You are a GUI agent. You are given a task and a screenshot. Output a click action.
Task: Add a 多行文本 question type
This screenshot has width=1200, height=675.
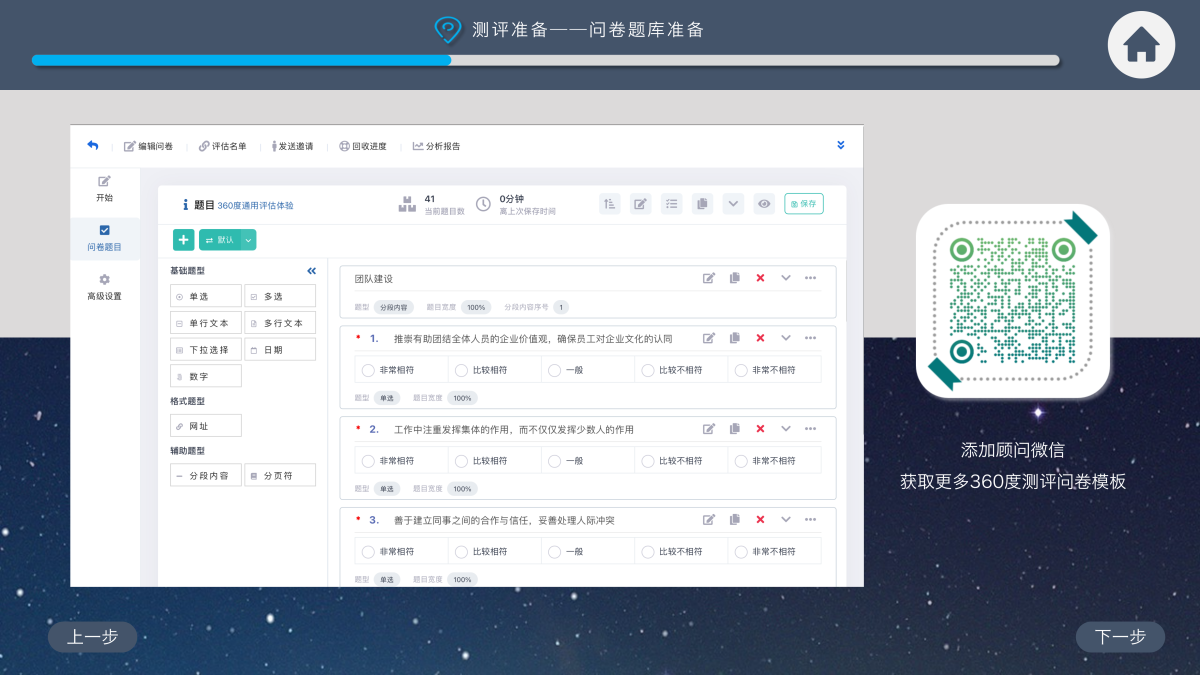pyautogui.click(x=280, y=323)
